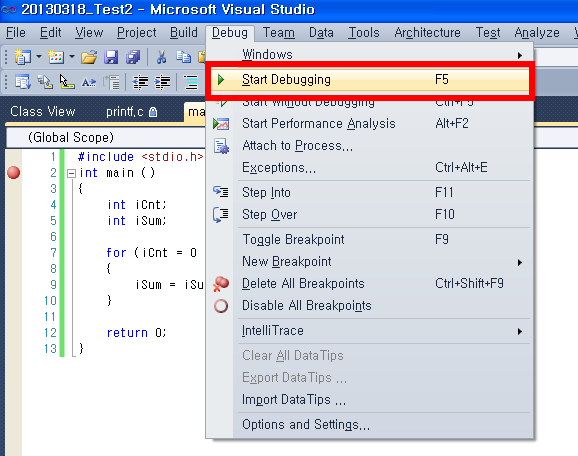This screenshot has height=456, width=578.
Task: Expand the New Breakpoint submenu arrow
Action: click(x=520, y=262)
